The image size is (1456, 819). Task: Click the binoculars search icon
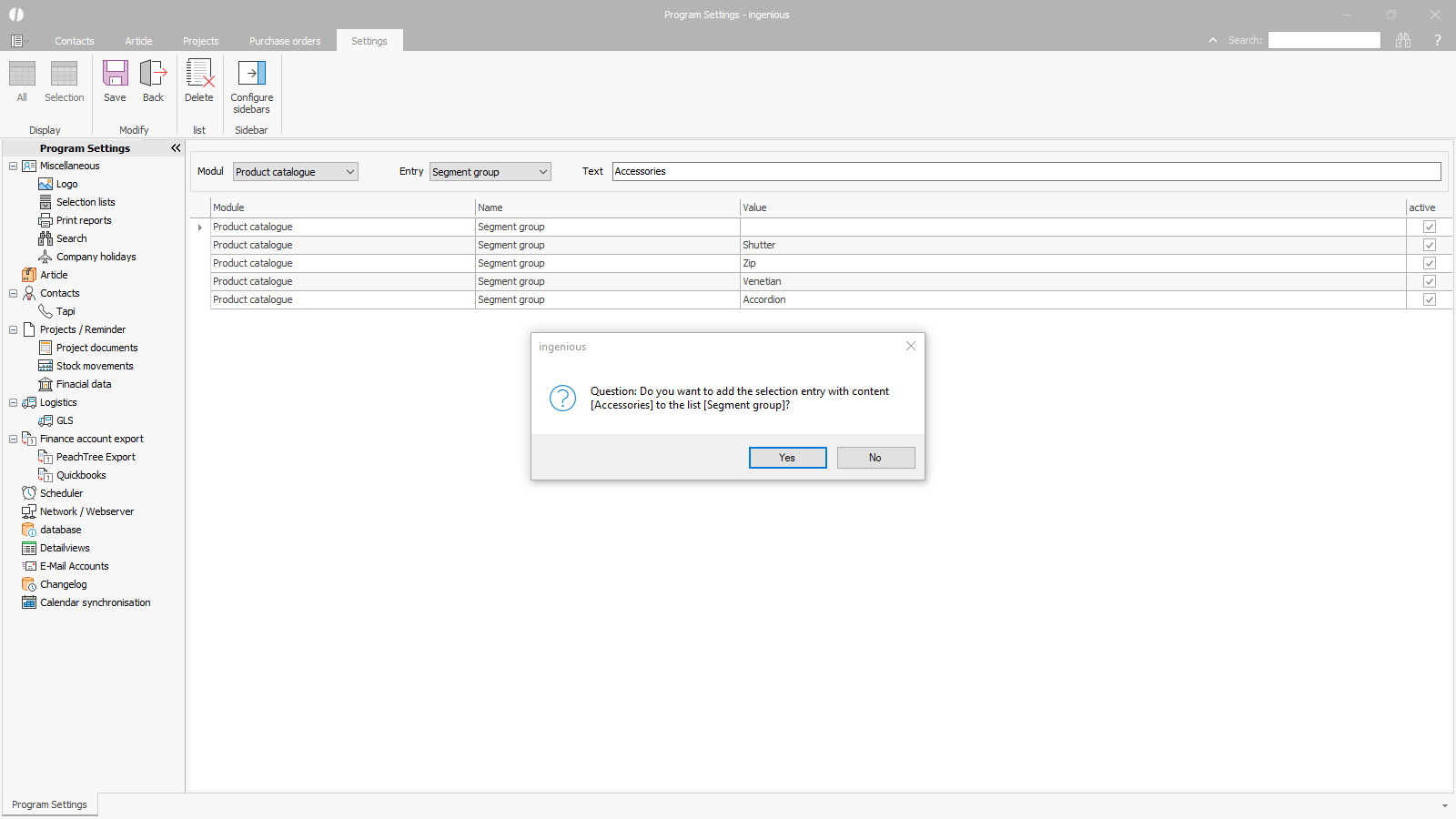click(1403, 40)
